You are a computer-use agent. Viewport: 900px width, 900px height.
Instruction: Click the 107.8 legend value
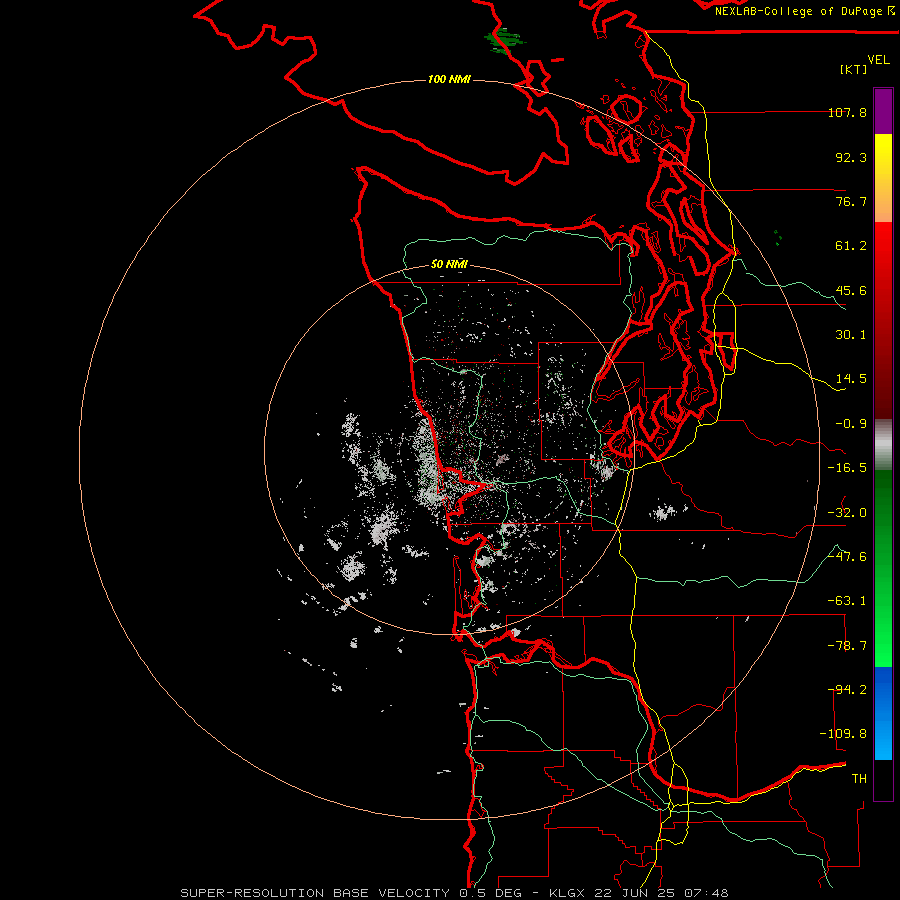point(847,112)
